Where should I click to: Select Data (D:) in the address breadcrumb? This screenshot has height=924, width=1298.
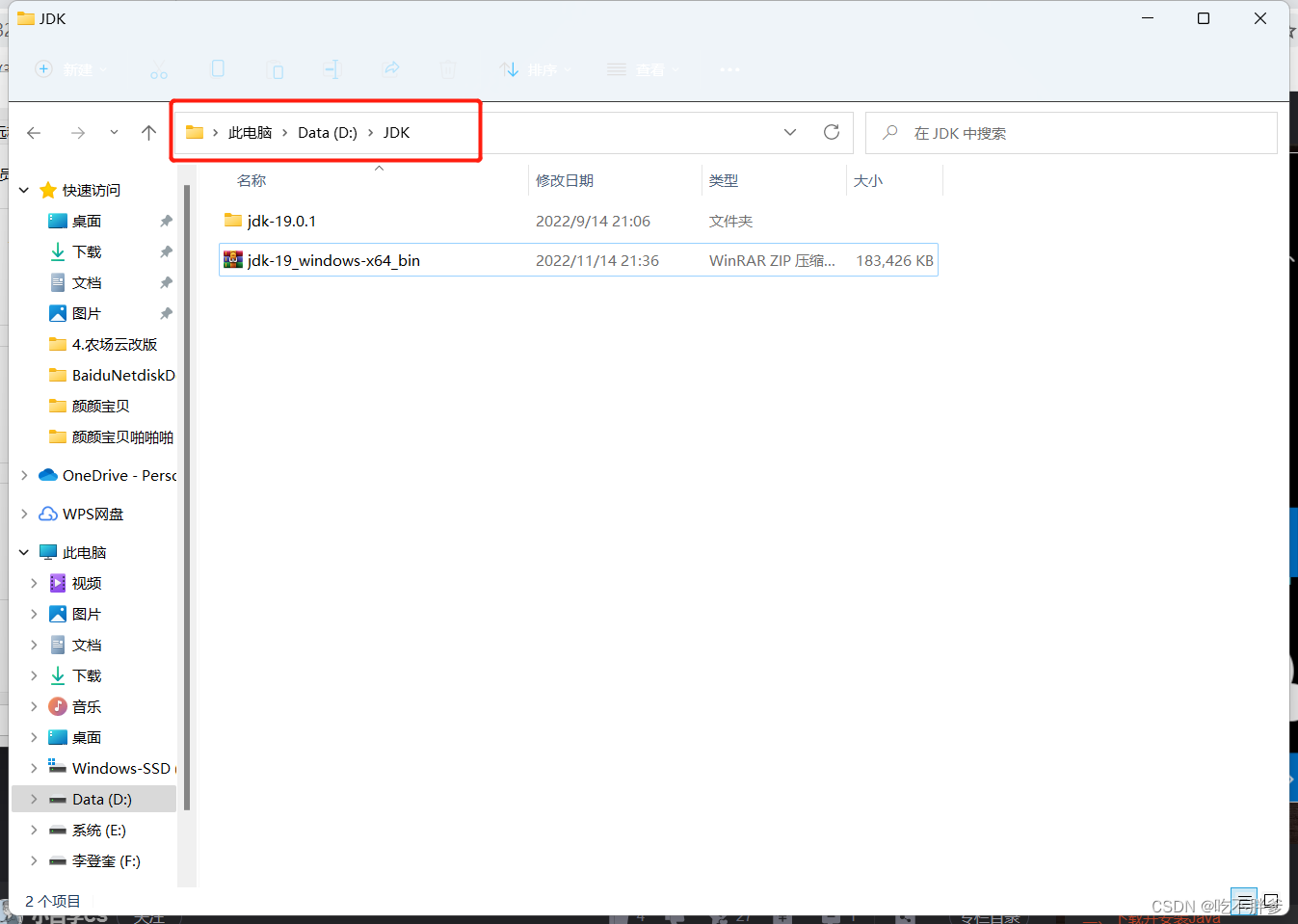(x=328, y=133)
